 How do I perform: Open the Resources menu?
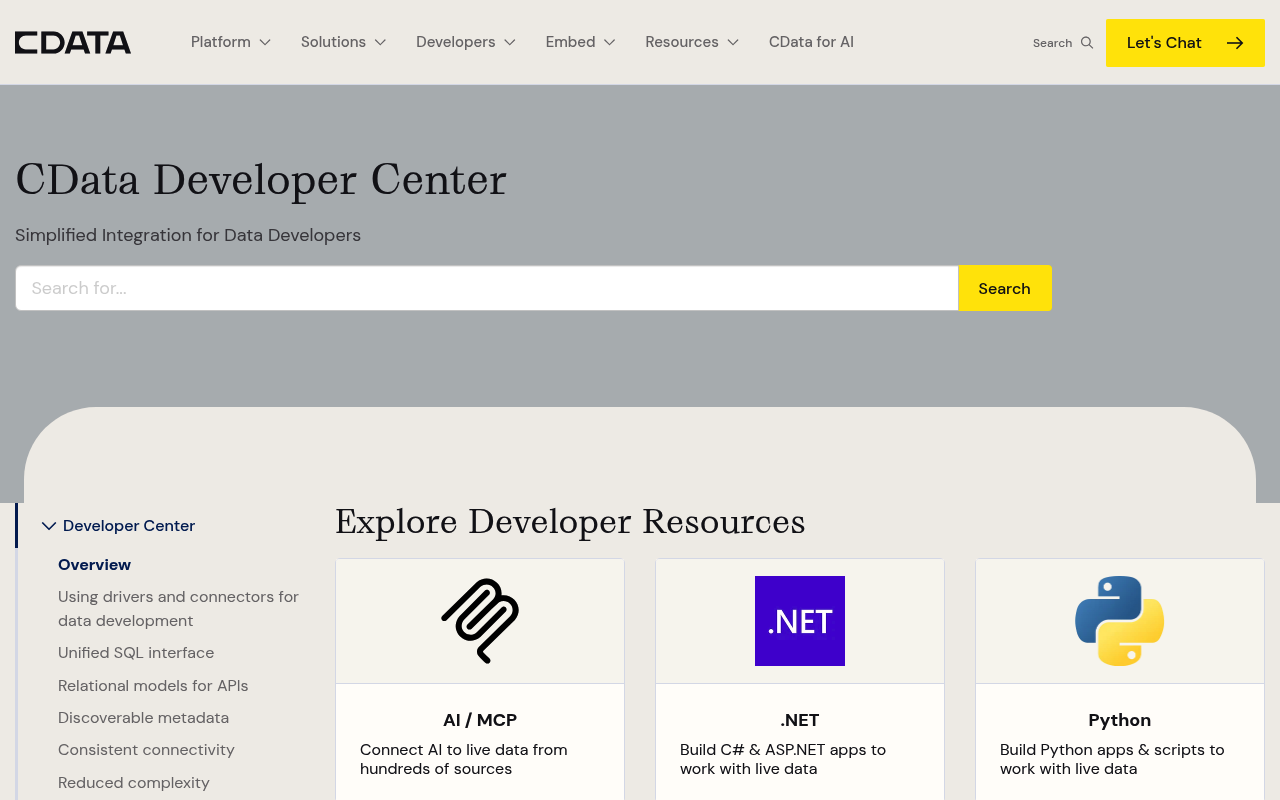tap(682, 42)
